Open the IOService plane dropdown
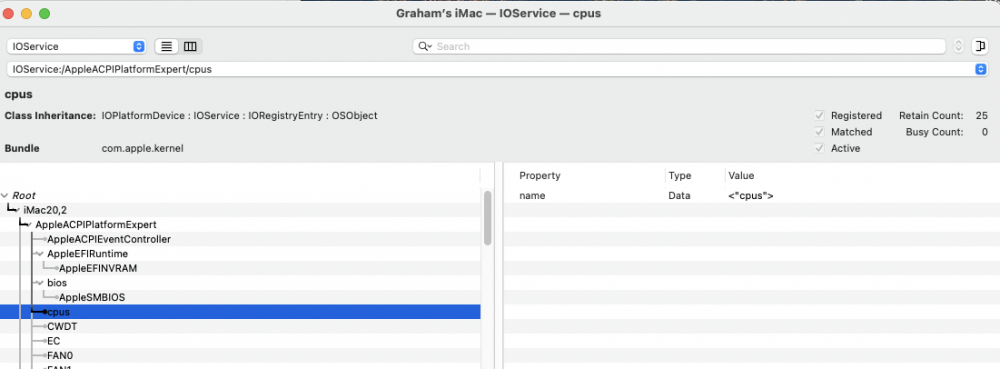The image size is (1000, 369). point(76,47)
